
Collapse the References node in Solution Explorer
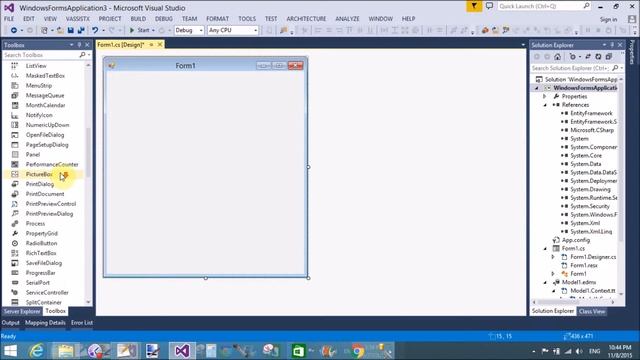tap(545, 105)
